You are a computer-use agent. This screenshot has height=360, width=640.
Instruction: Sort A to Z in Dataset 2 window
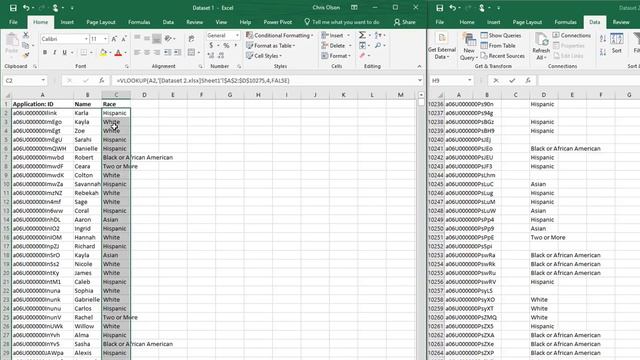pos(603,39)
